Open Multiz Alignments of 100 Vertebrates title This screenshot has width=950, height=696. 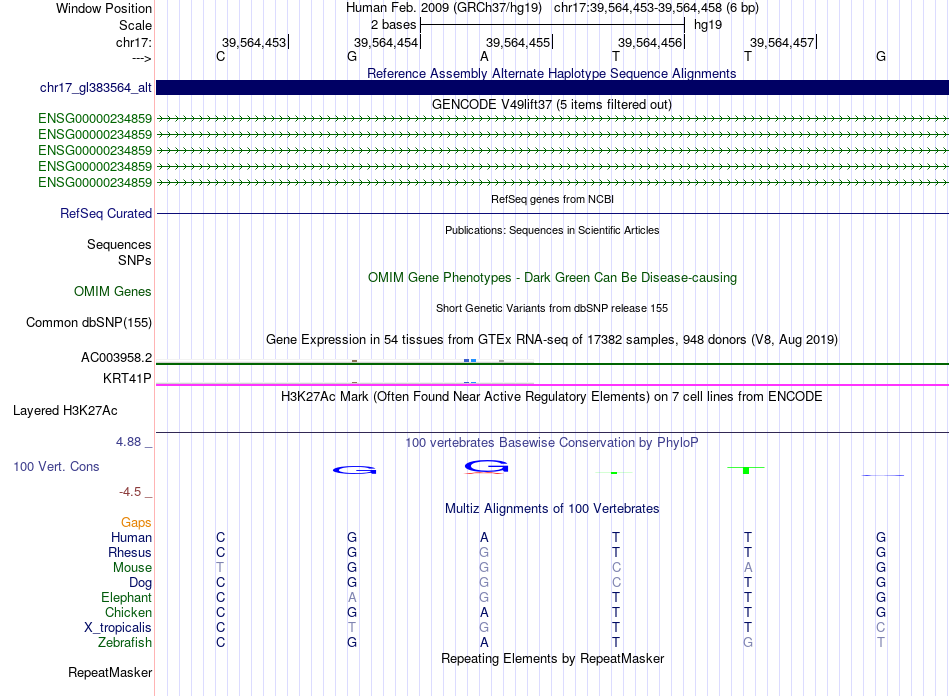click(x=552, y=509)
